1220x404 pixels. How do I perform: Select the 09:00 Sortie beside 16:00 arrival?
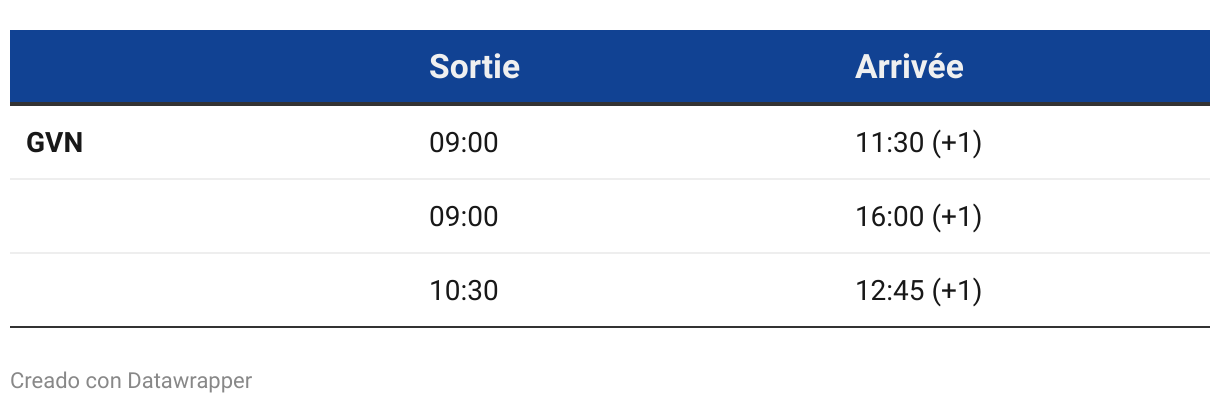click(x=463, y=217)
